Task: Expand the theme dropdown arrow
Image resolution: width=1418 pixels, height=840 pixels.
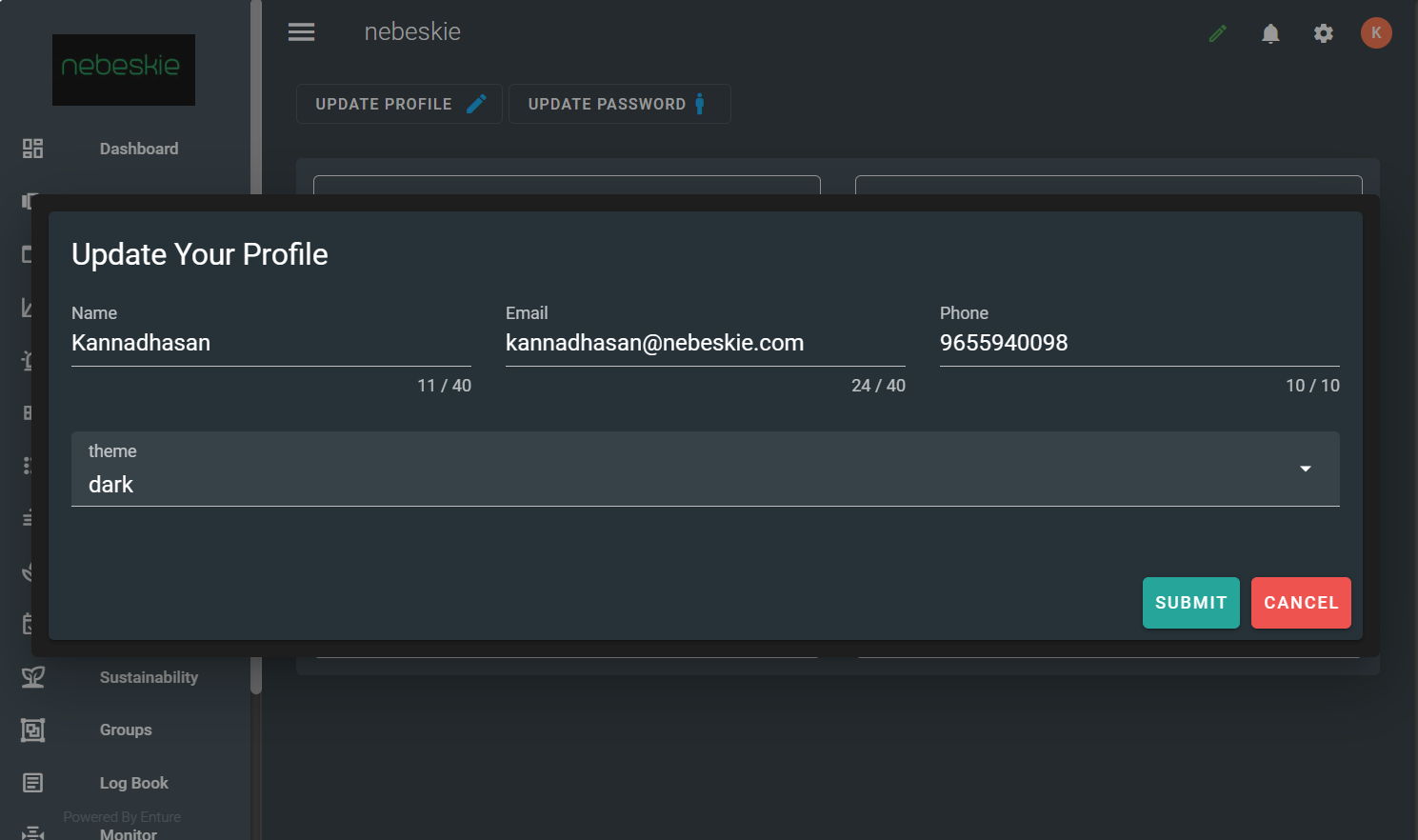Action: point(1305,469)
